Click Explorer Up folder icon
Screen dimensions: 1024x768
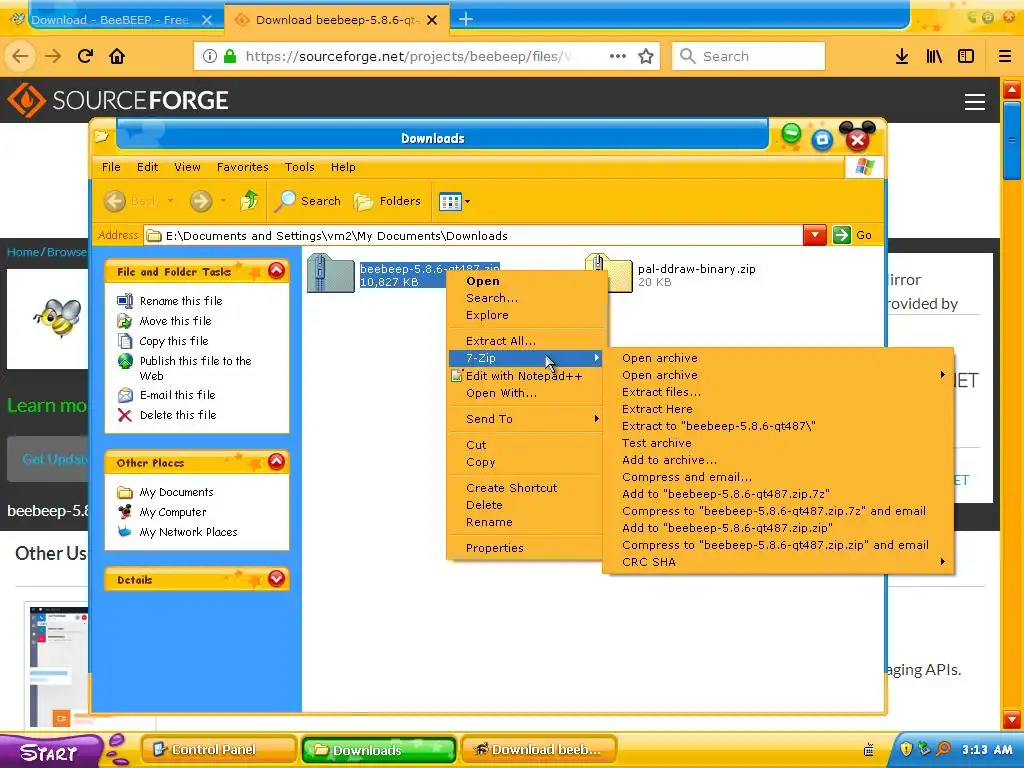point(249,200)
